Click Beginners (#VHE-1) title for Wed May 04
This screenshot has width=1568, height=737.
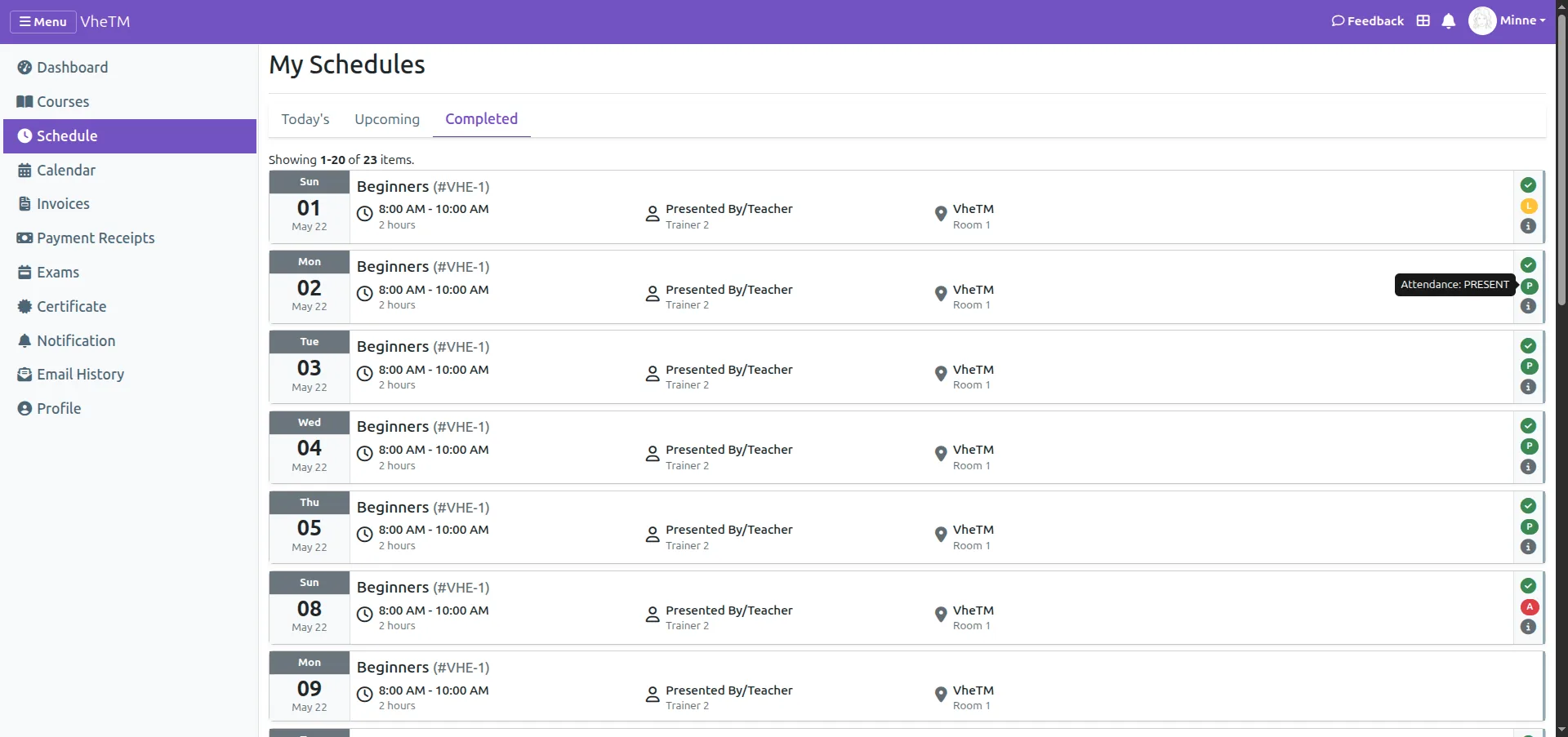point(423,427)
